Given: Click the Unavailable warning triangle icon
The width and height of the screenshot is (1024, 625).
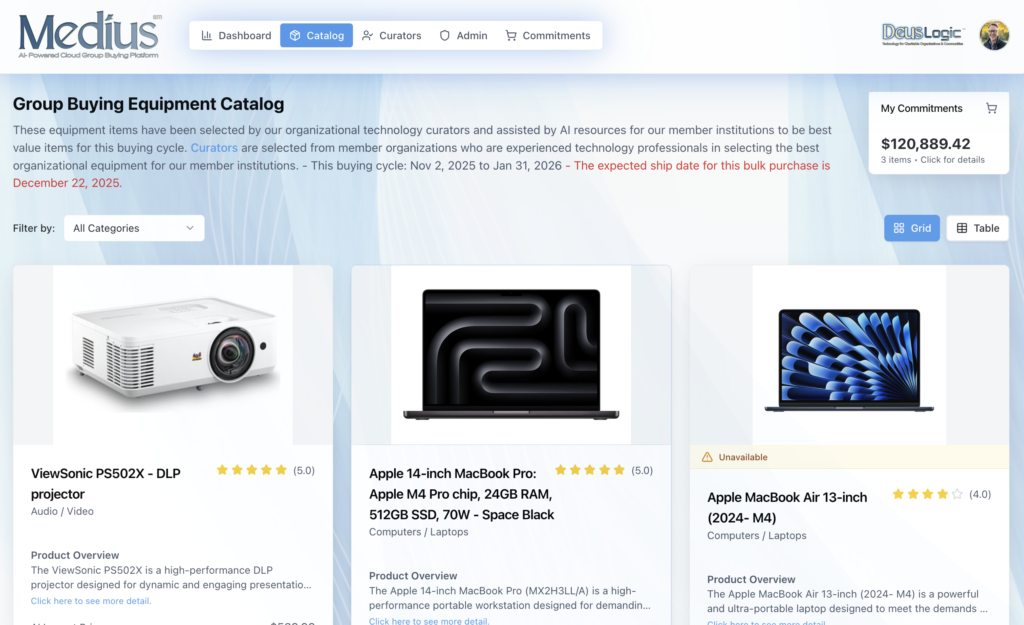Looking at the screenshot, I should (x=707, y=457).
